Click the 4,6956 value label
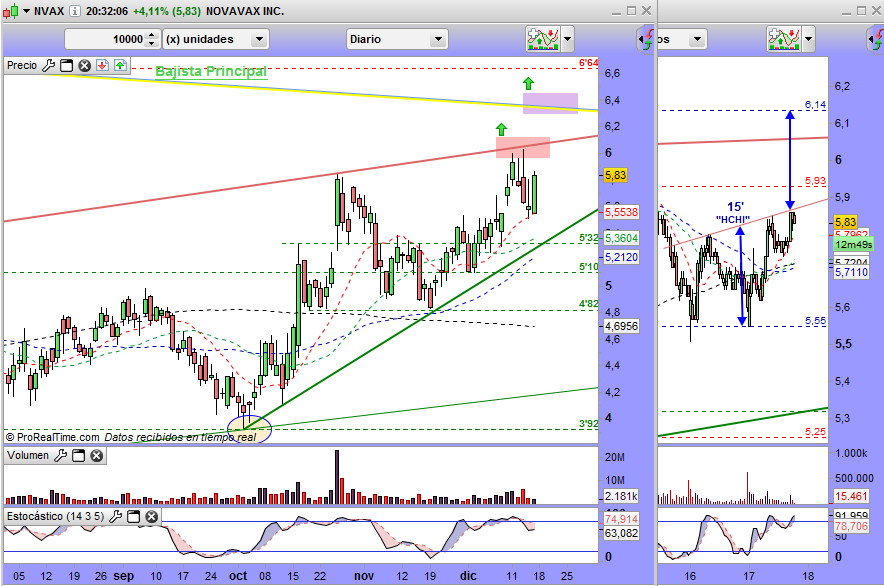Screen dimensions: 884x586 pyautogui.click(x=621, y=326)
